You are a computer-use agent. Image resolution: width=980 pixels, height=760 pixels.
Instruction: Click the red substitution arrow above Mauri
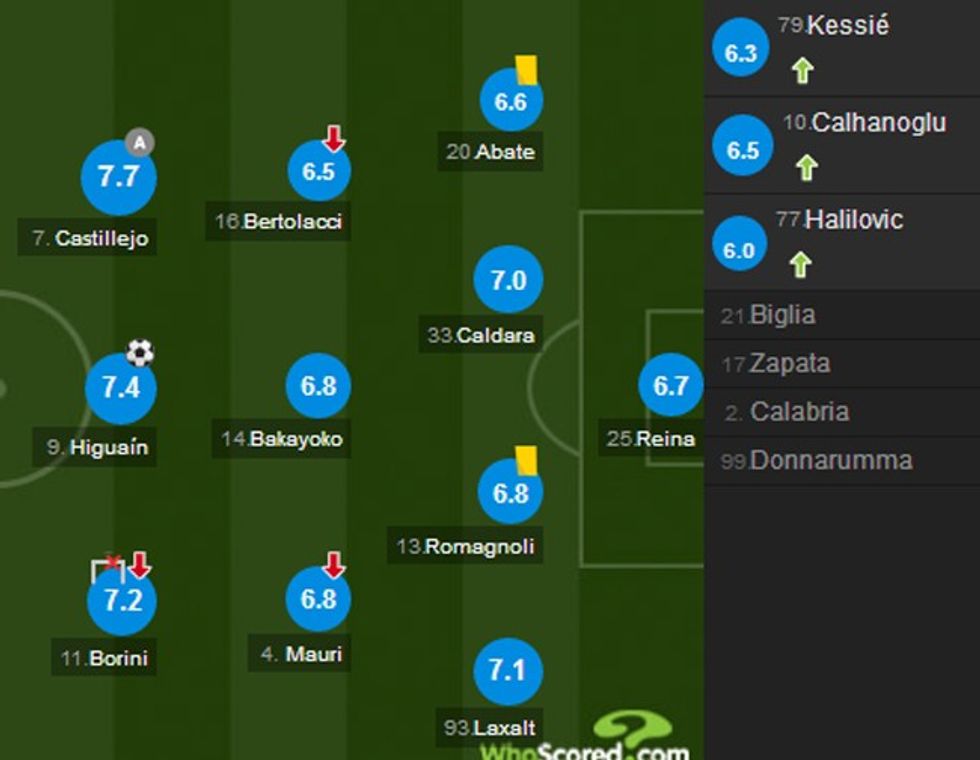coord(333,565)
